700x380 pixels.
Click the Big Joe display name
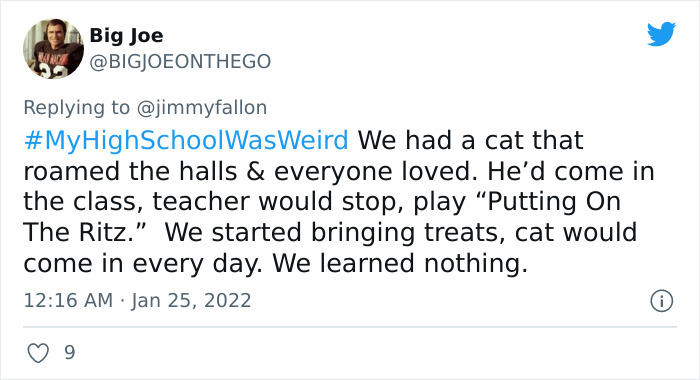coord(126,36)
